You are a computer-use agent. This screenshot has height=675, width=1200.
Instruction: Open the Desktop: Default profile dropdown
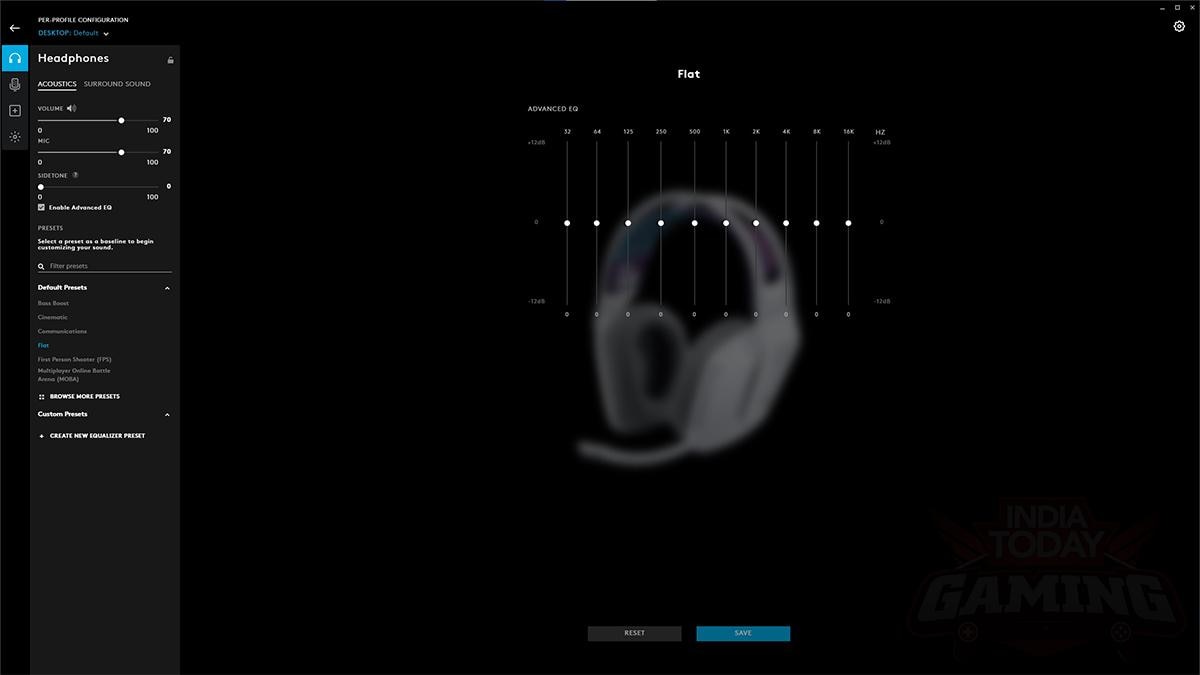74,33
